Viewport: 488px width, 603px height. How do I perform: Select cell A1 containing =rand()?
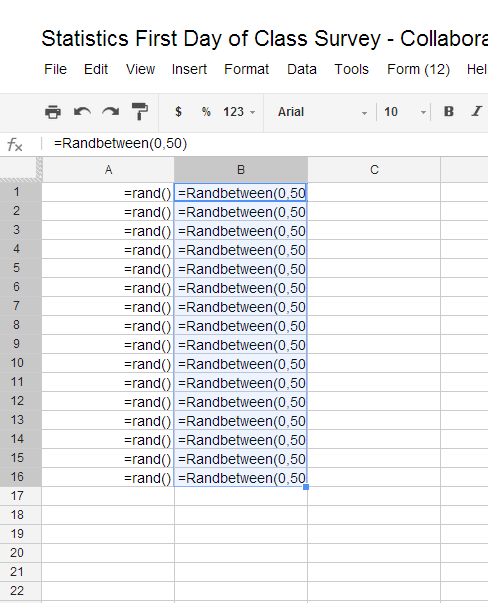pos(108,192)
